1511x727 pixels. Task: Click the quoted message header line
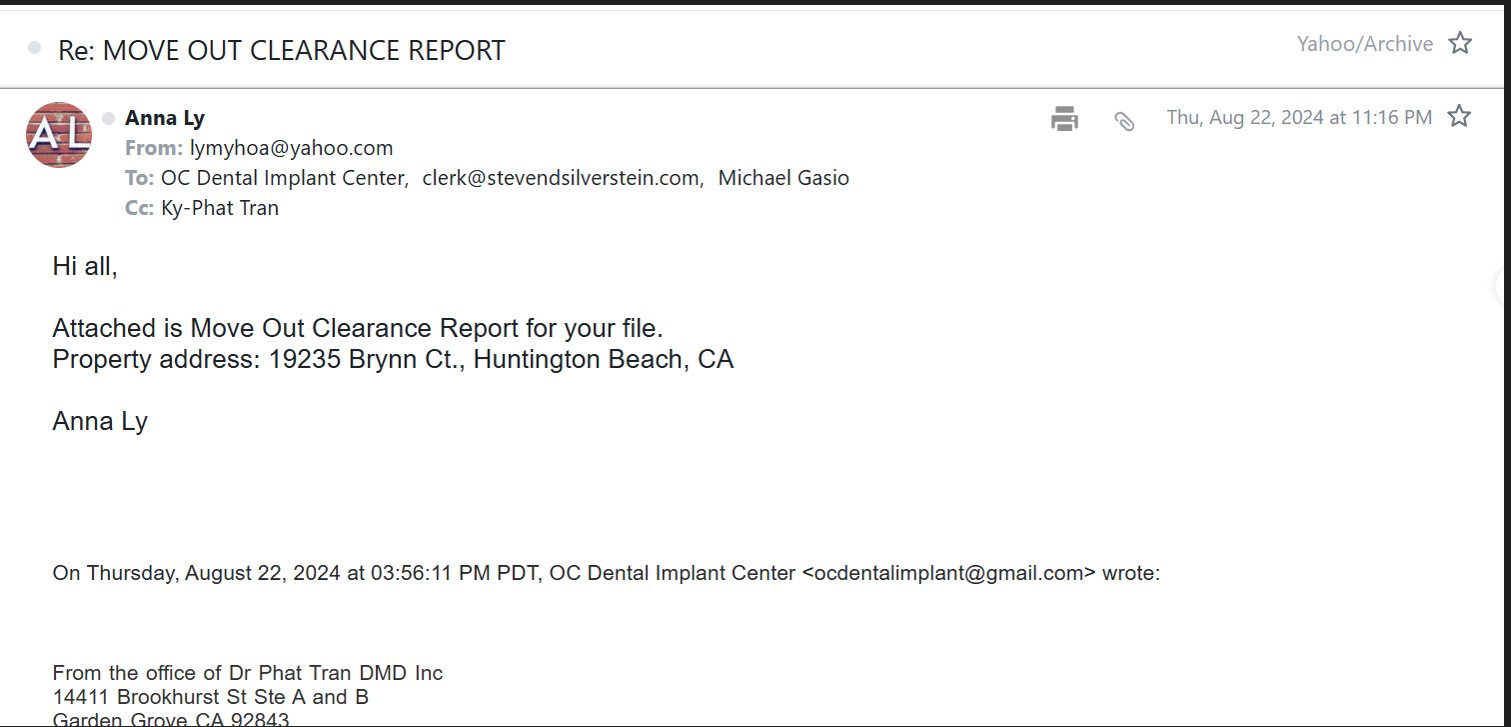point(606,574)
